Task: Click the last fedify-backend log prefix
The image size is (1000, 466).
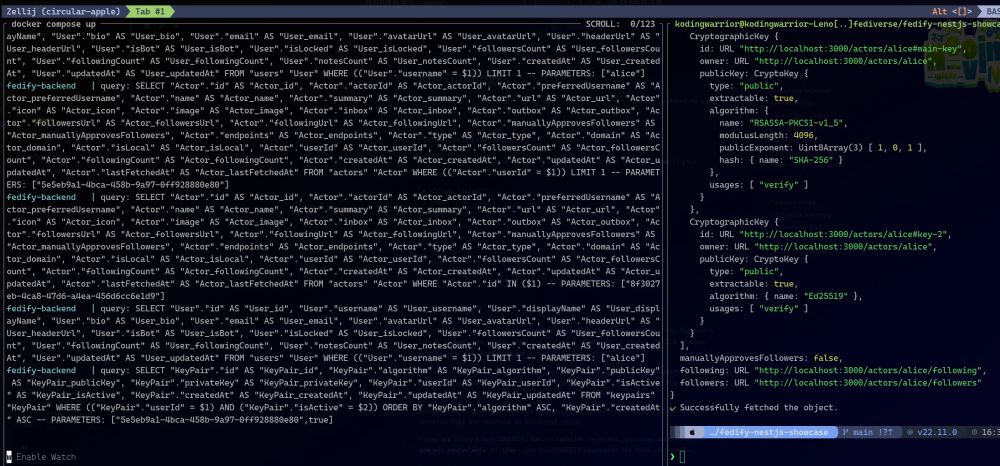Action: [x=41, y=370]
